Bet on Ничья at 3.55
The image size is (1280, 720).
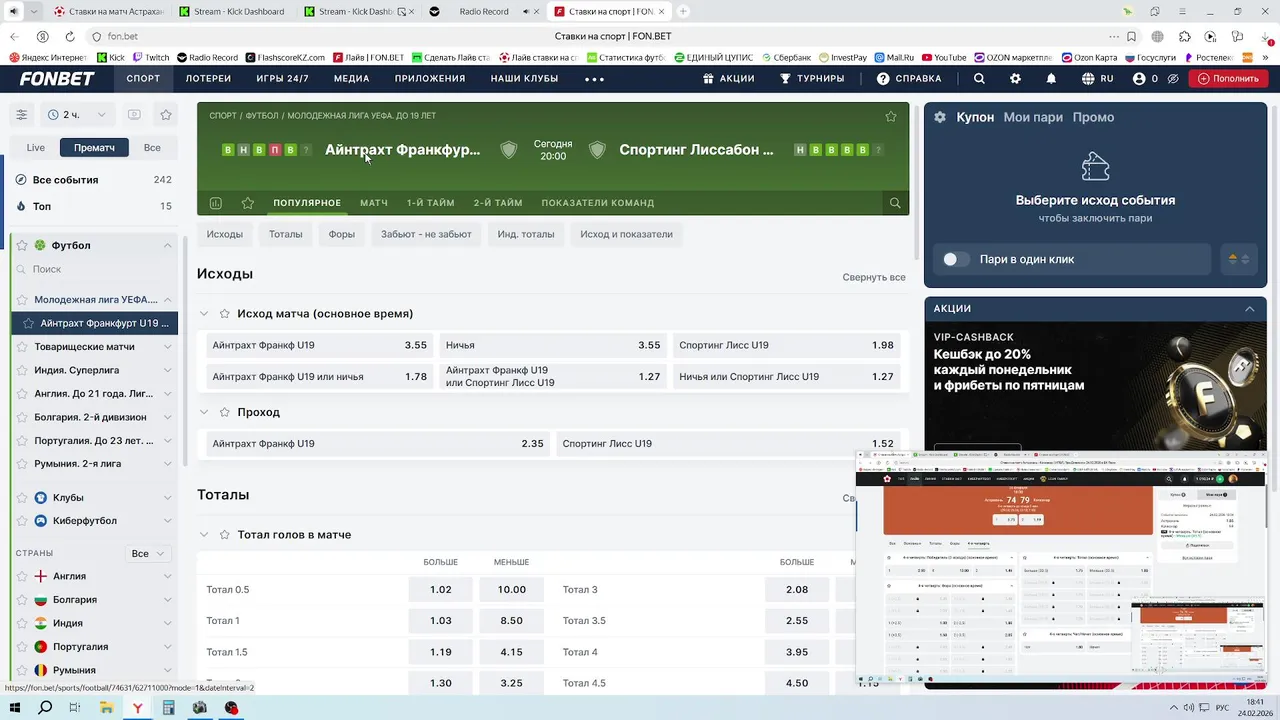coord(553,345)
